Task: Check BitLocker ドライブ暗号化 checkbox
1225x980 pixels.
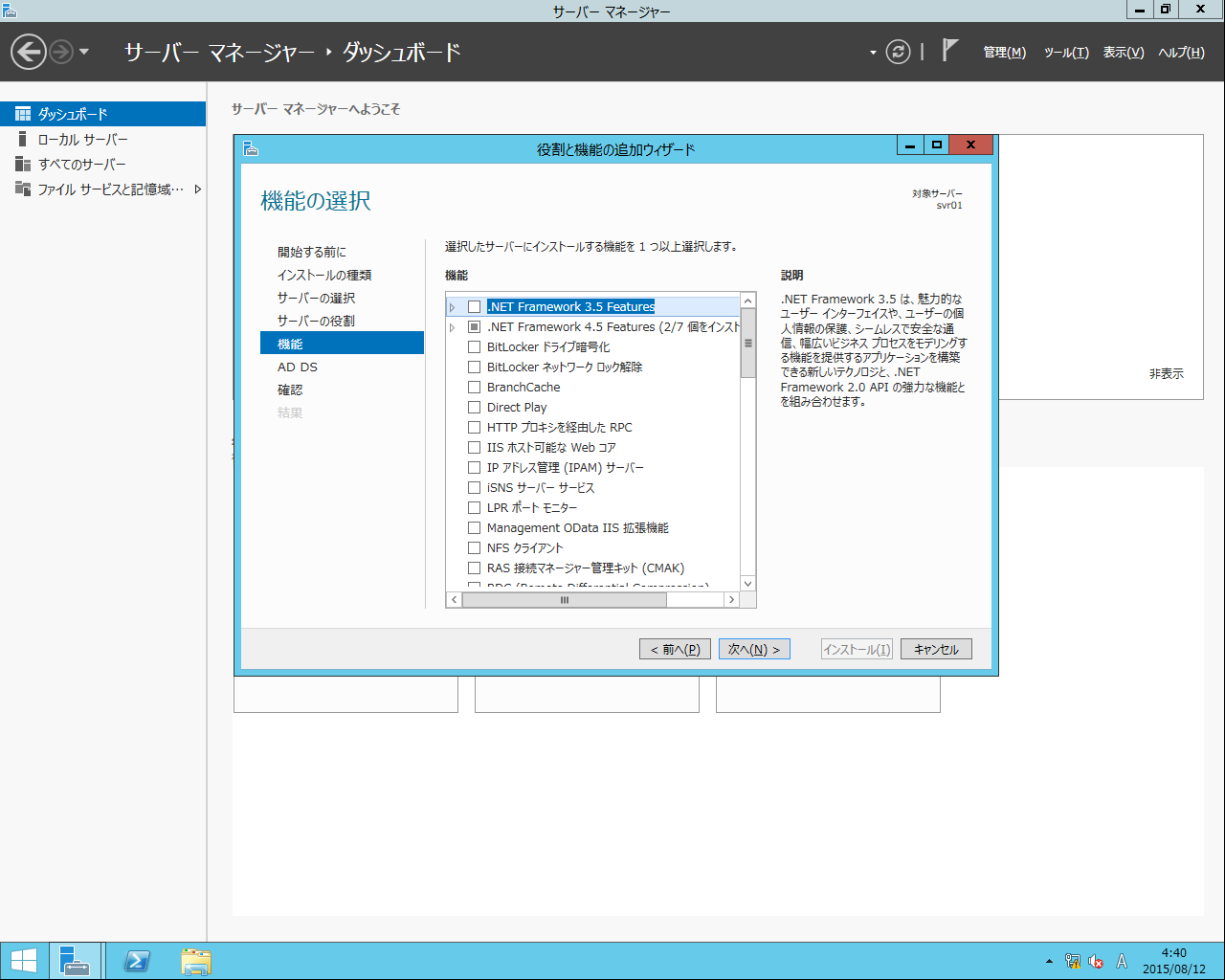Action: pos(474,346)
